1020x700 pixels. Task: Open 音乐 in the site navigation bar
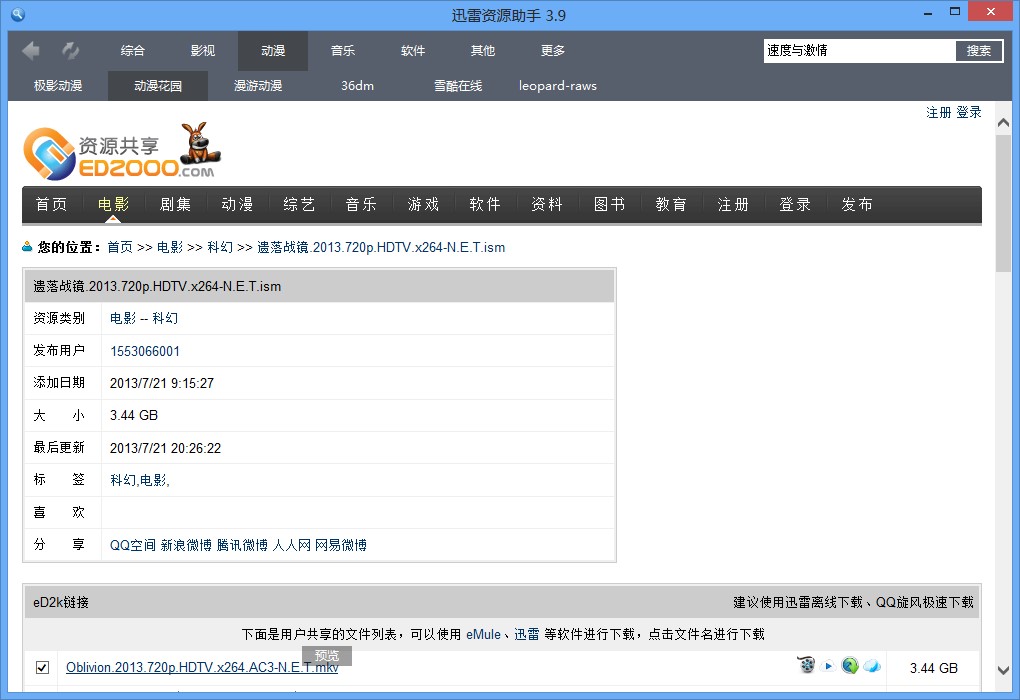pos(361,204)
